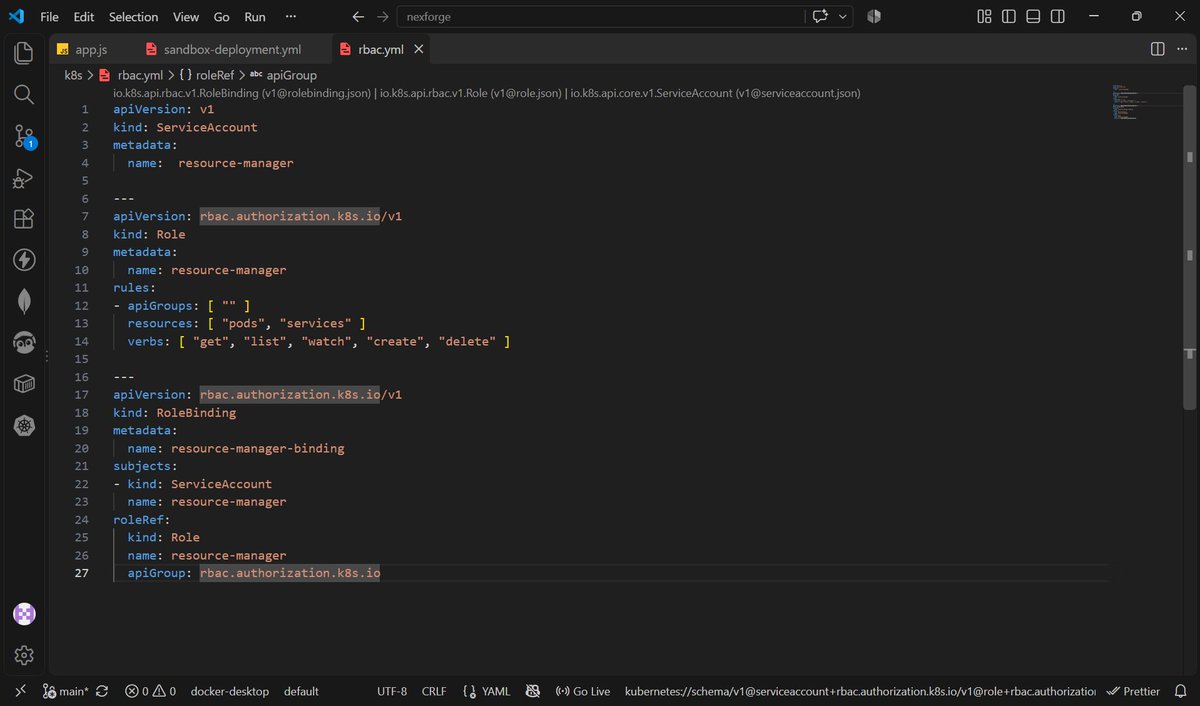Open the Thunder Client lightning icon

[24, 260]
